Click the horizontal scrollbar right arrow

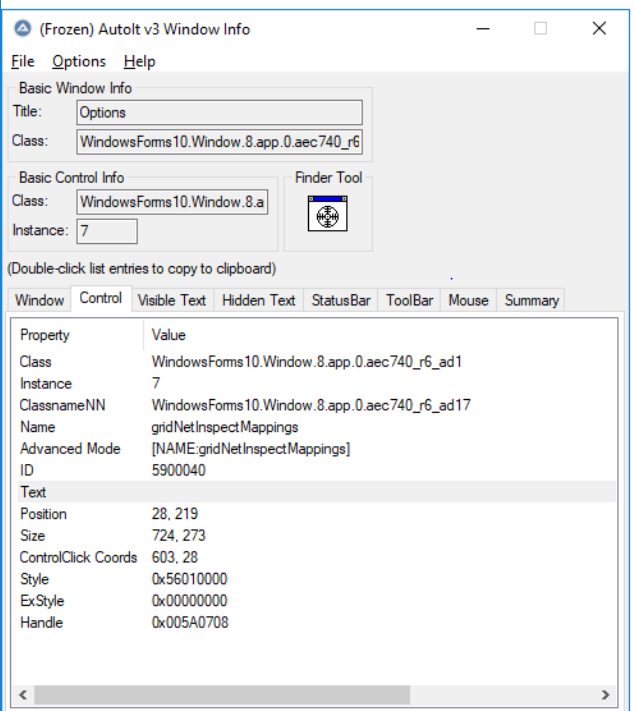coord(605,695)
